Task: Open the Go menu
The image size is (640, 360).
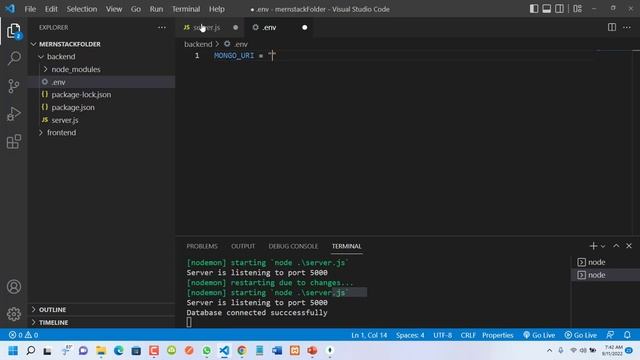Action: pyautogui.click(x=136, y=9)
